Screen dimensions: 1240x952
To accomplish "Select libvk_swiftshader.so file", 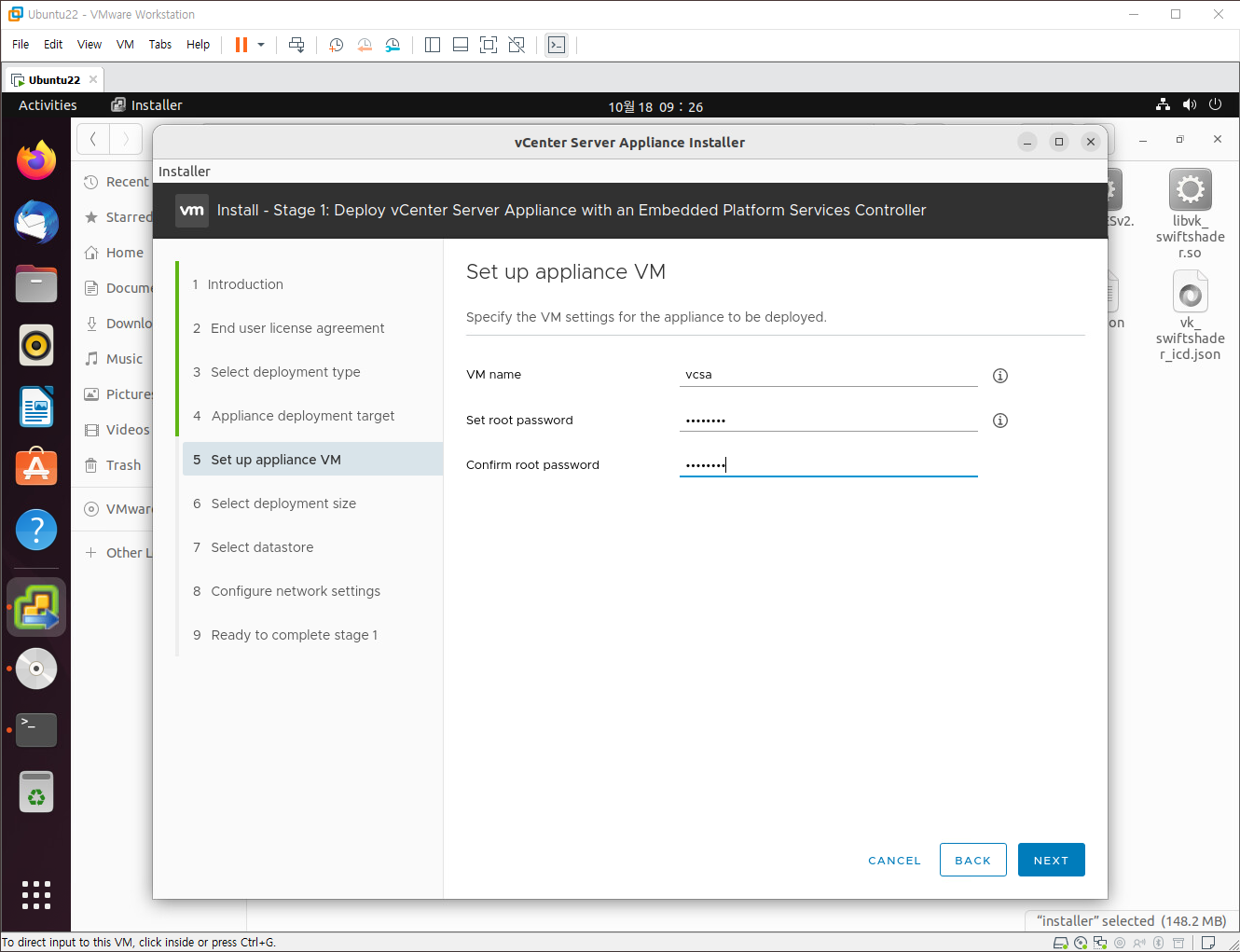I will point(1190,214).
